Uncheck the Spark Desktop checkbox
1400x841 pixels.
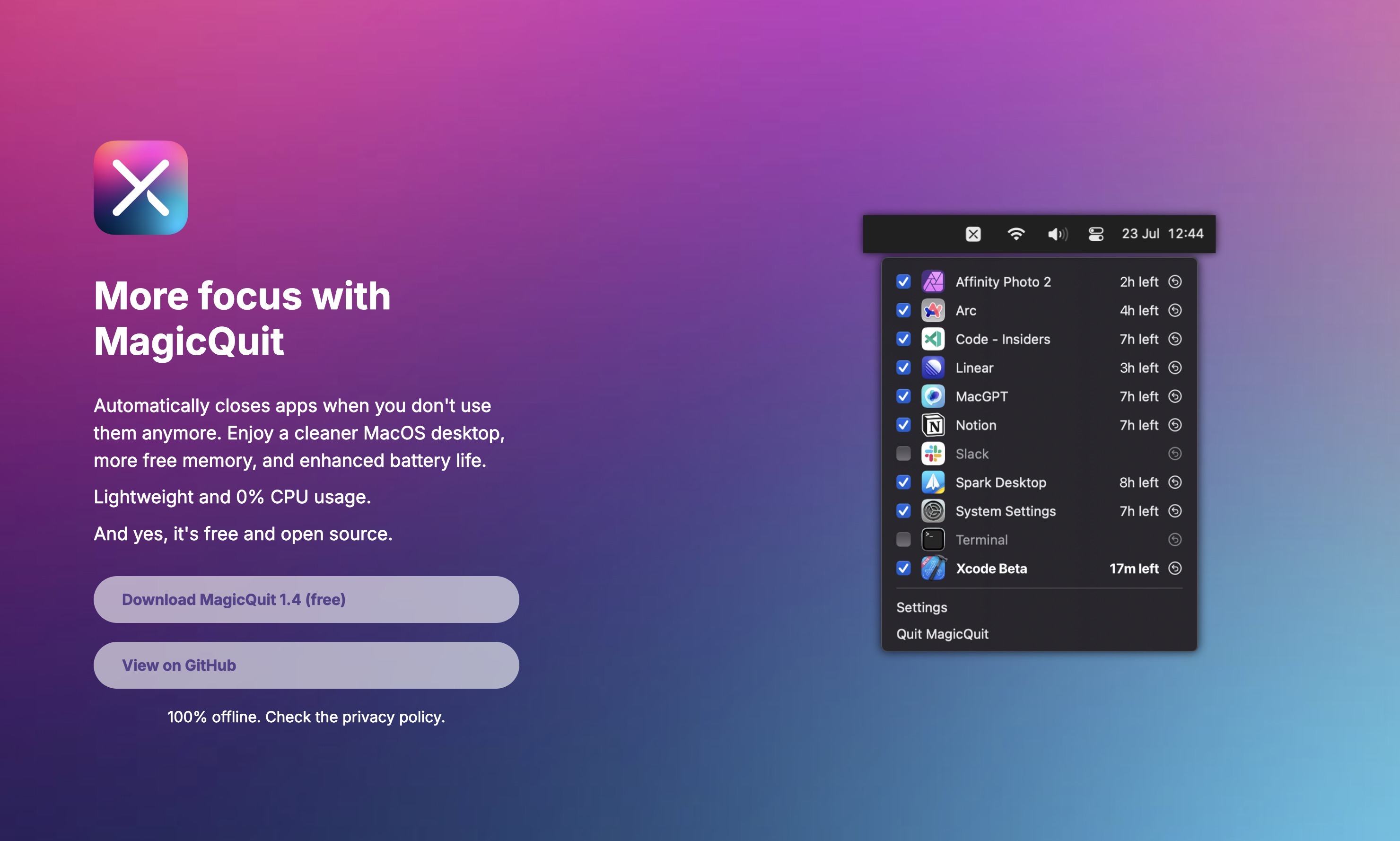click(x=904, y=482)
